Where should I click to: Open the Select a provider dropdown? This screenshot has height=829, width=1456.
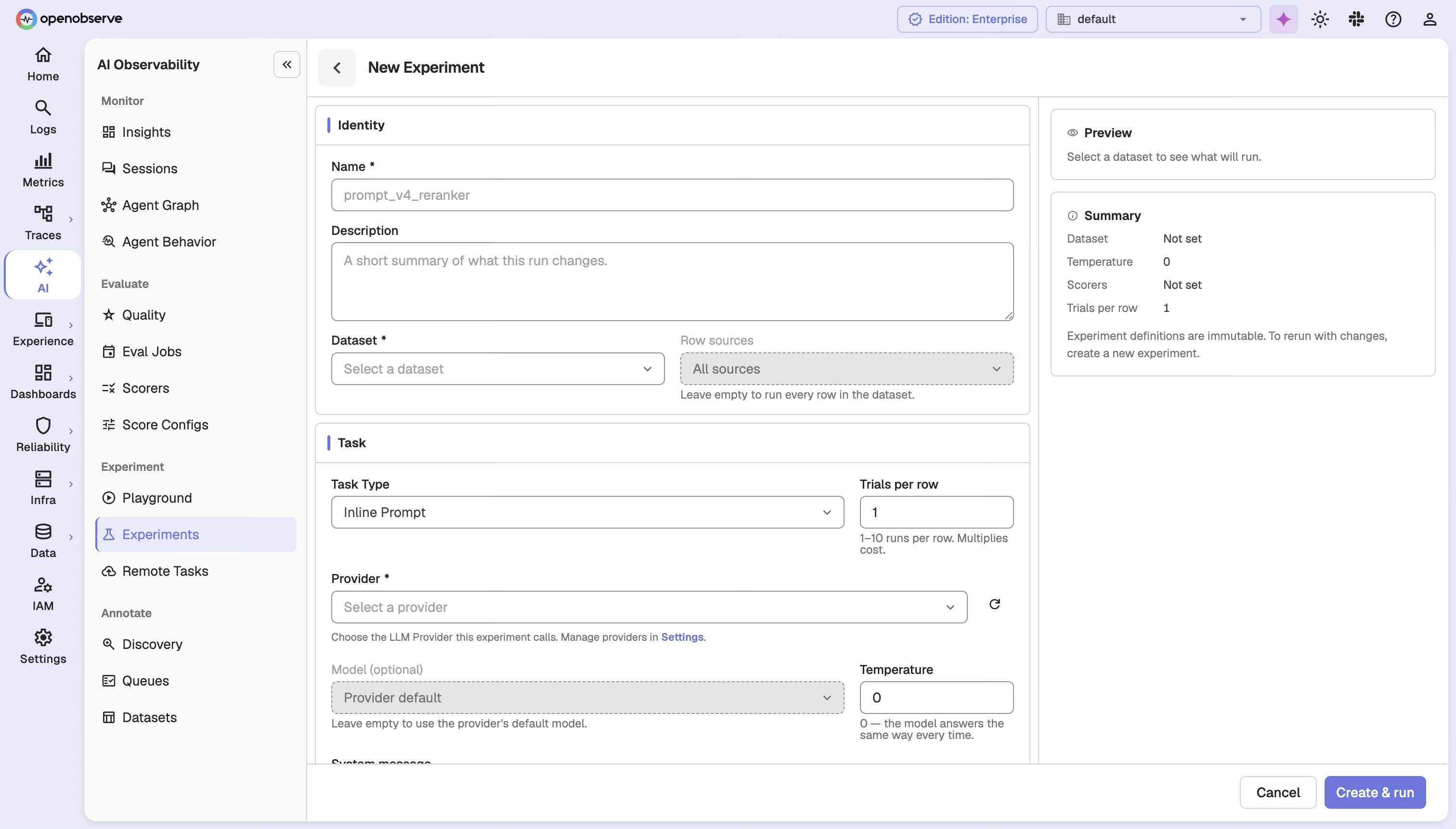[x=649, y=607]
